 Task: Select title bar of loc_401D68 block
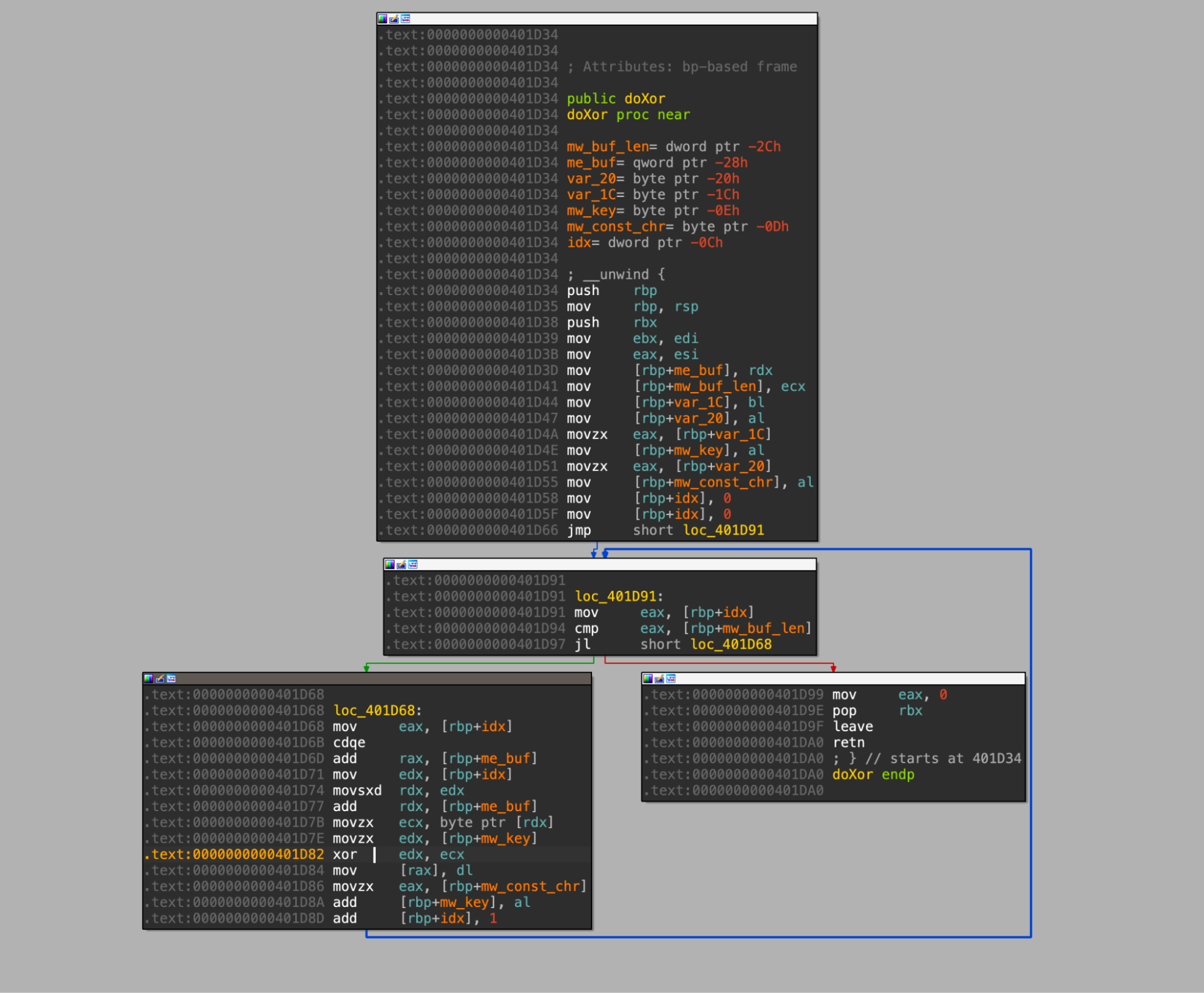(x=367, y=679)
